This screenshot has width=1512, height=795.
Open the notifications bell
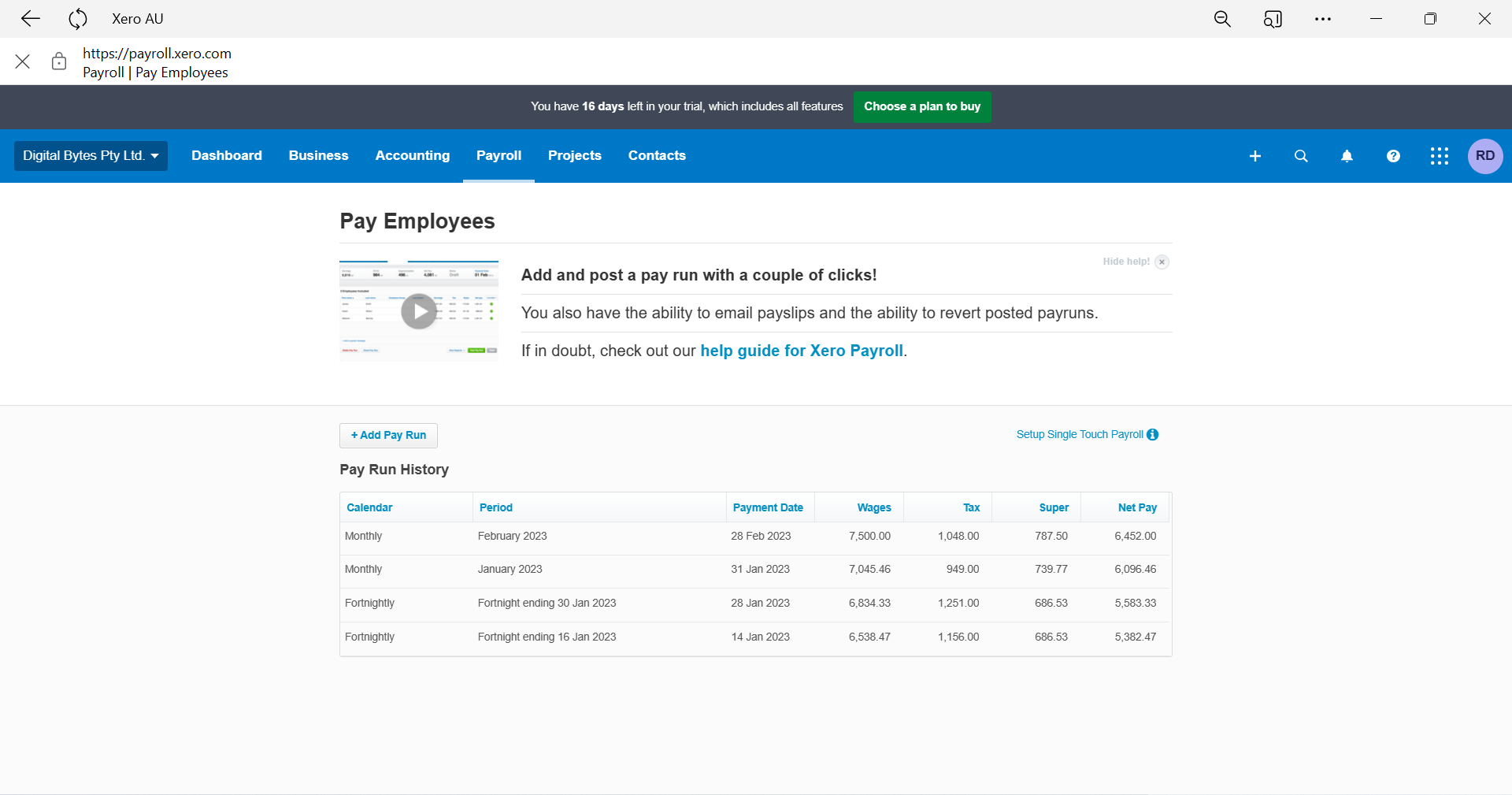pos(1347,156)
